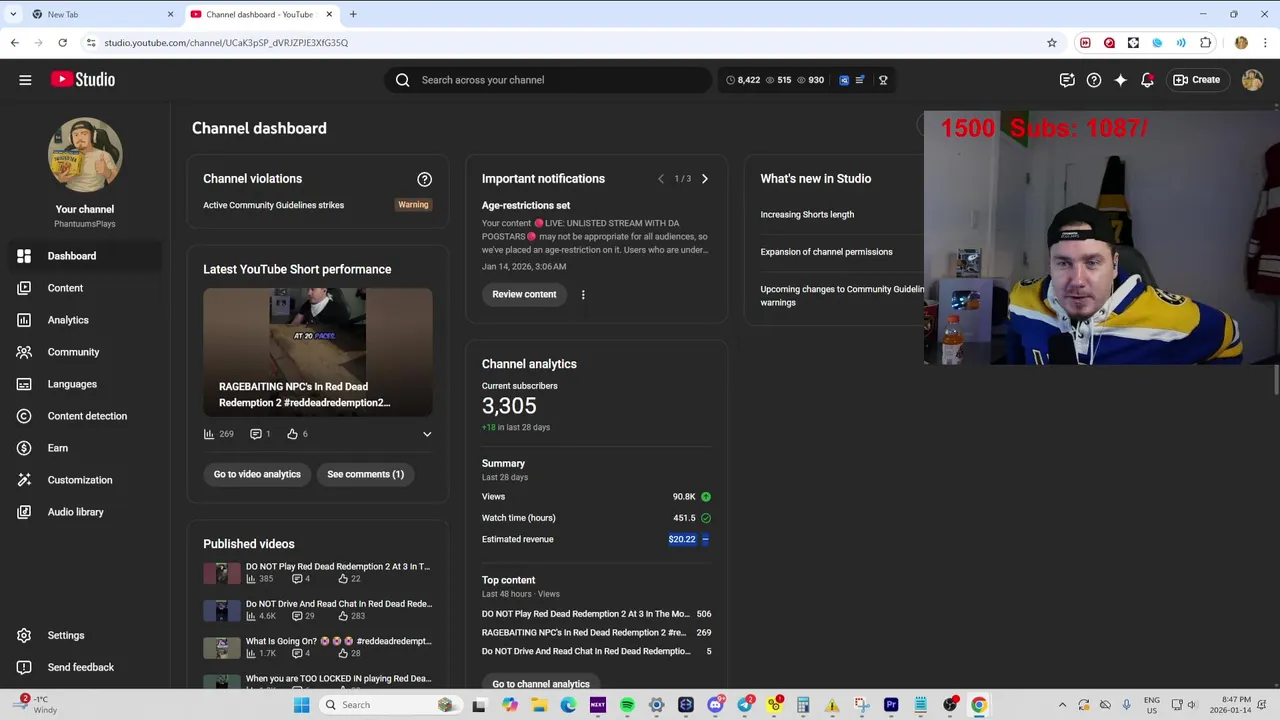Open Channel violations help icon
1280x720 pixels.
(x=424, y=179)
